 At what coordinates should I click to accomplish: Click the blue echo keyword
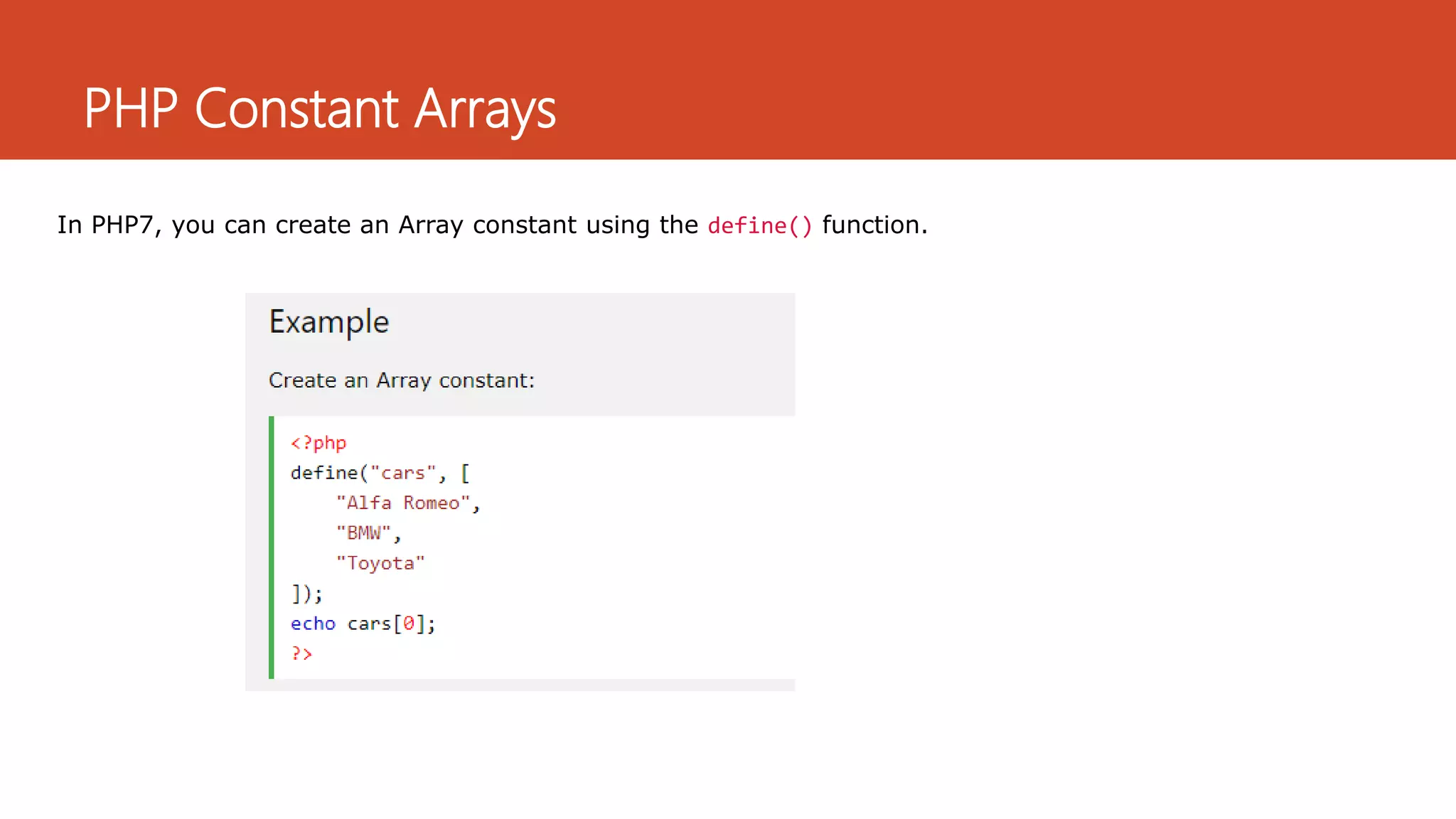click(x=313, y=623)
